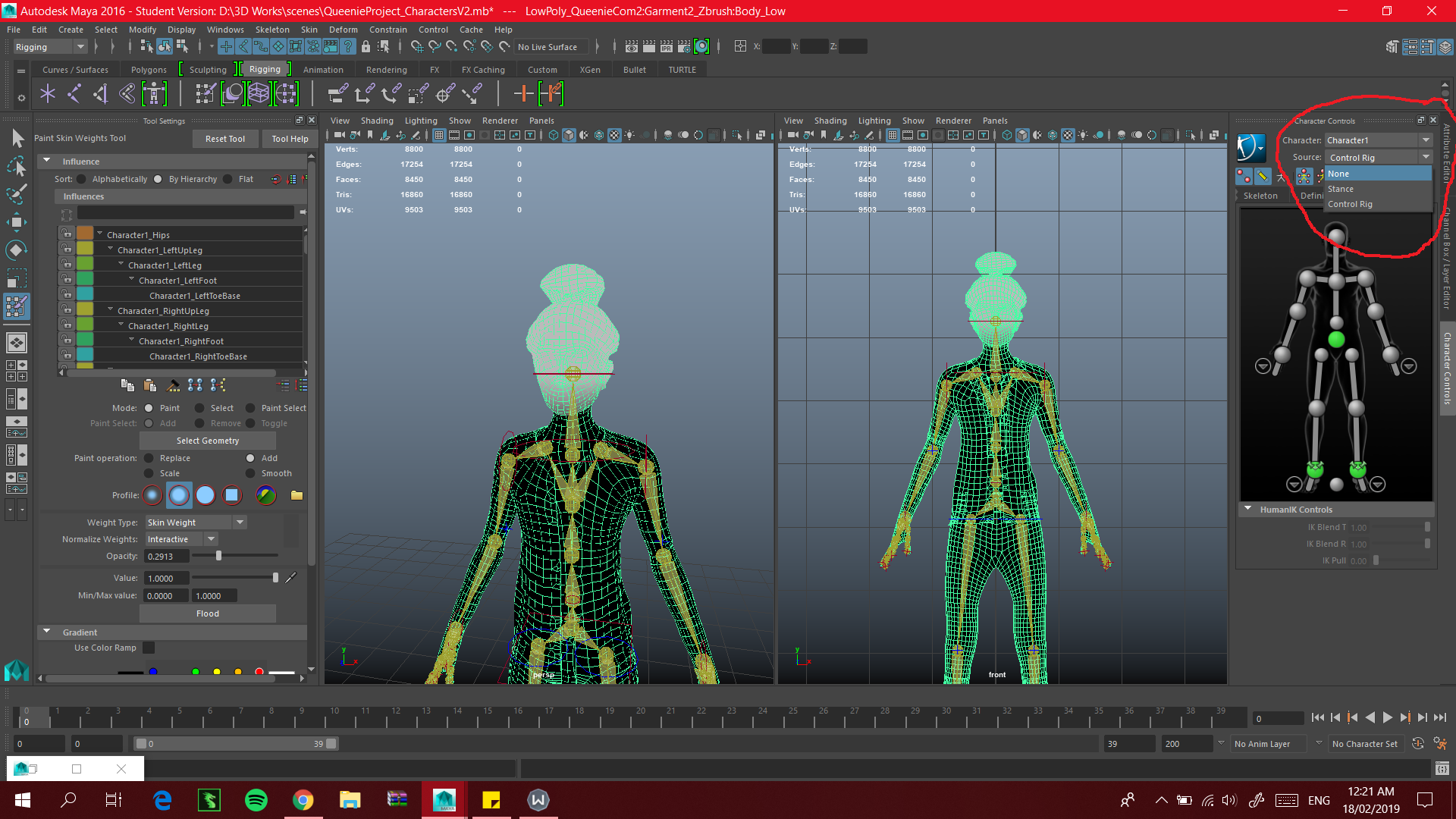Paste influence weights icon

(x=149, y=385)
